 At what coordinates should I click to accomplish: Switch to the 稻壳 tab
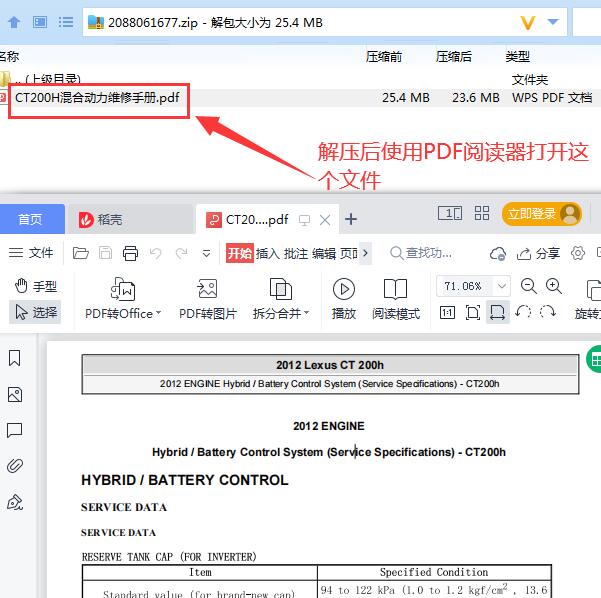click(x=129, y=219)
